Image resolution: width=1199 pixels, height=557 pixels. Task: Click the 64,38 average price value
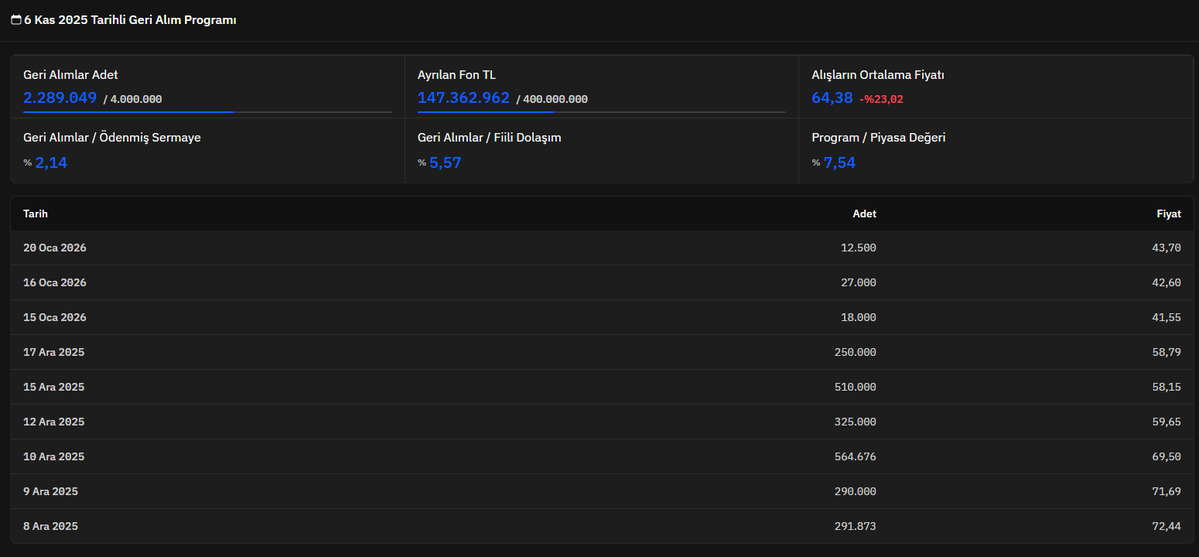point(832,98)
